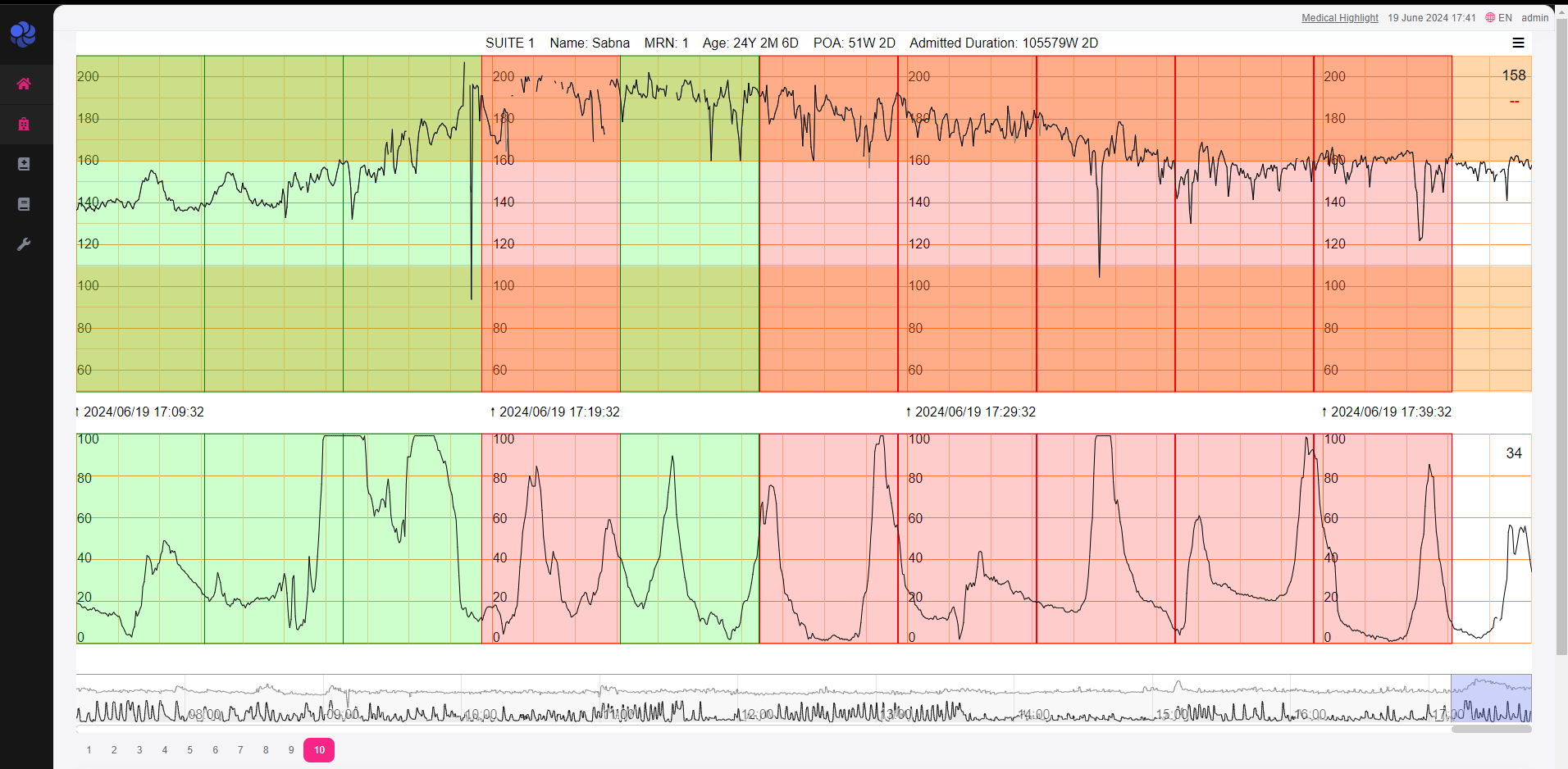Viewport: 1568px width, 769px height.
Task: Click the 17:19:32 timestamp marker
Action: [x=558, y=412]
